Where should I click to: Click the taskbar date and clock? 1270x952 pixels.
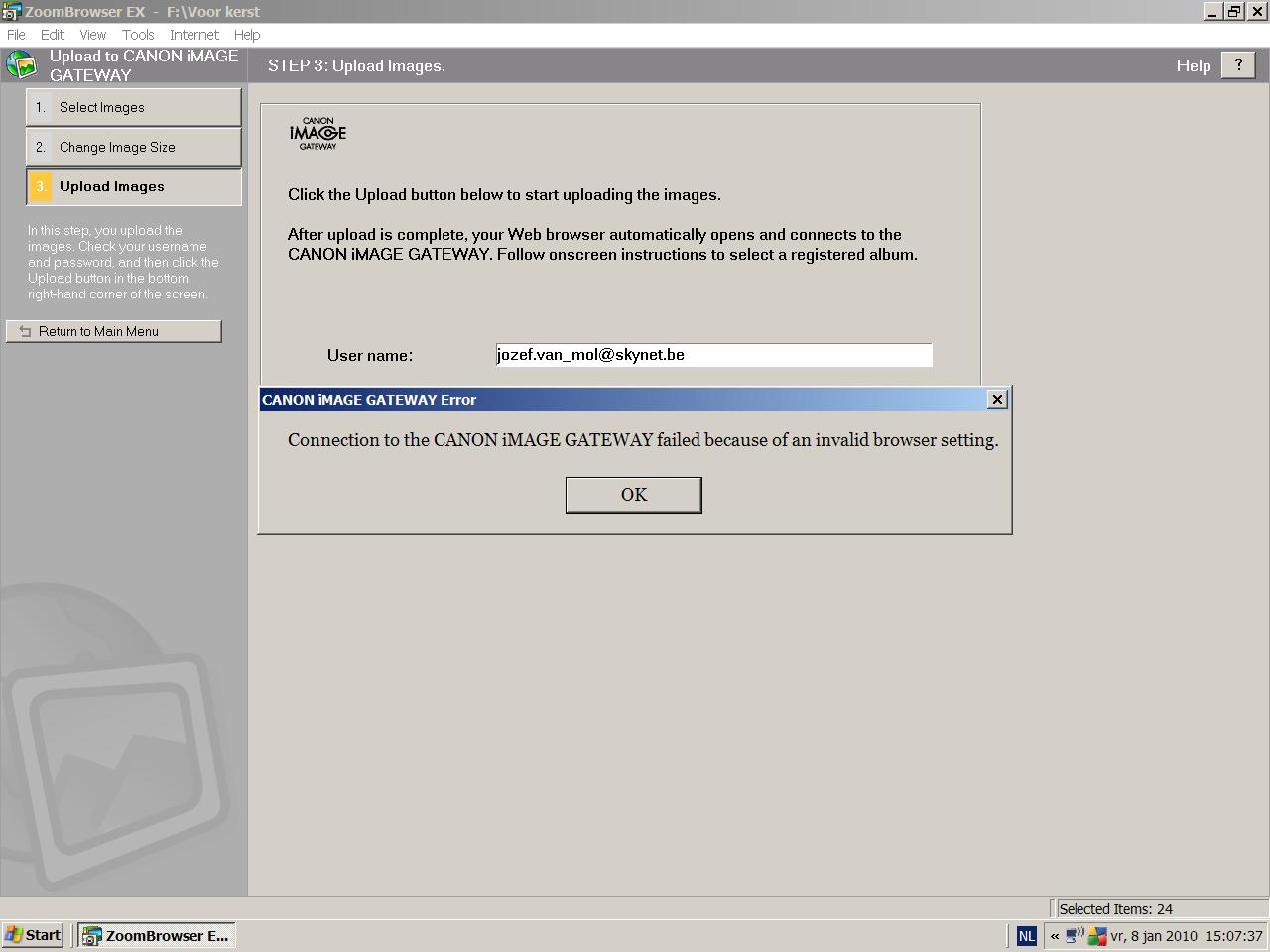[x=1187, y=935]
